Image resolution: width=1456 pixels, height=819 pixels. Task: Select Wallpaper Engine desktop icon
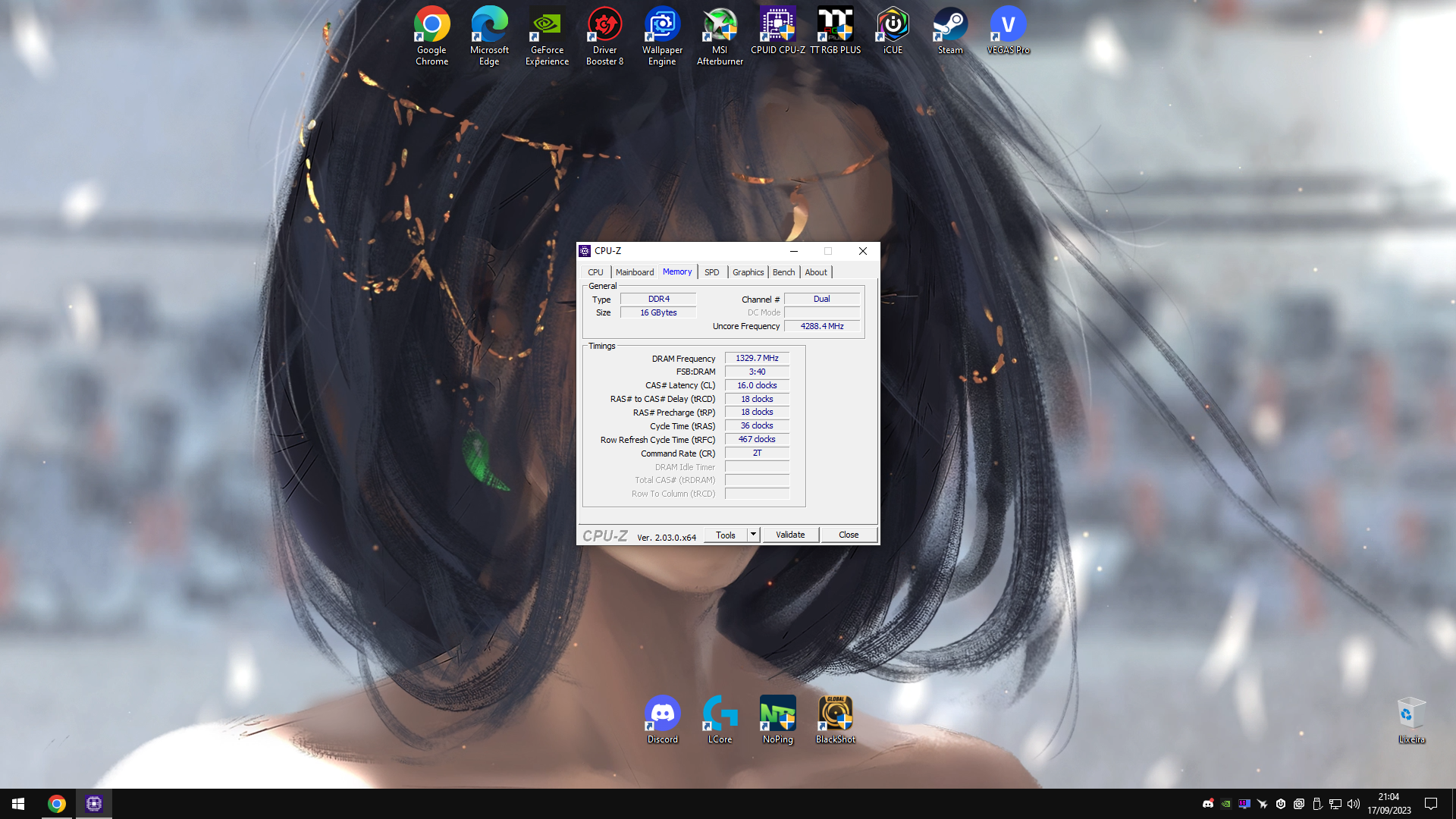point(662,36)
